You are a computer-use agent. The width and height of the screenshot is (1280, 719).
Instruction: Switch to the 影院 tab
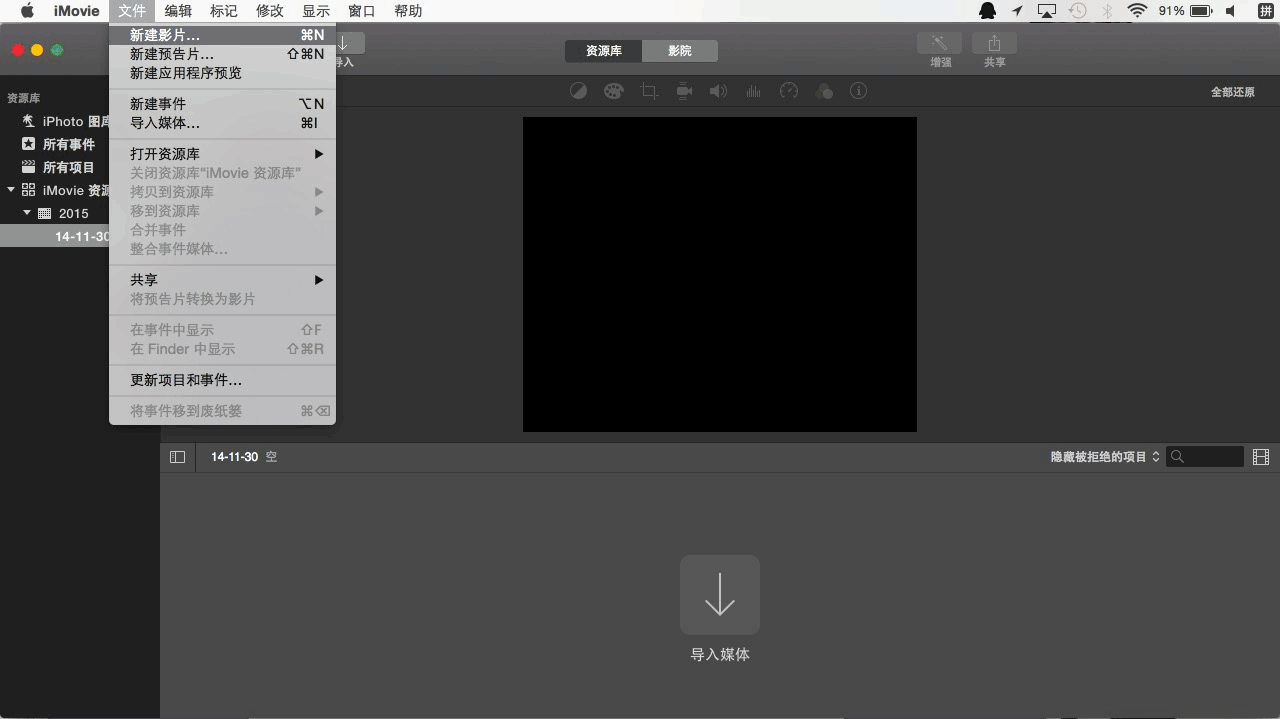(680, 50)
